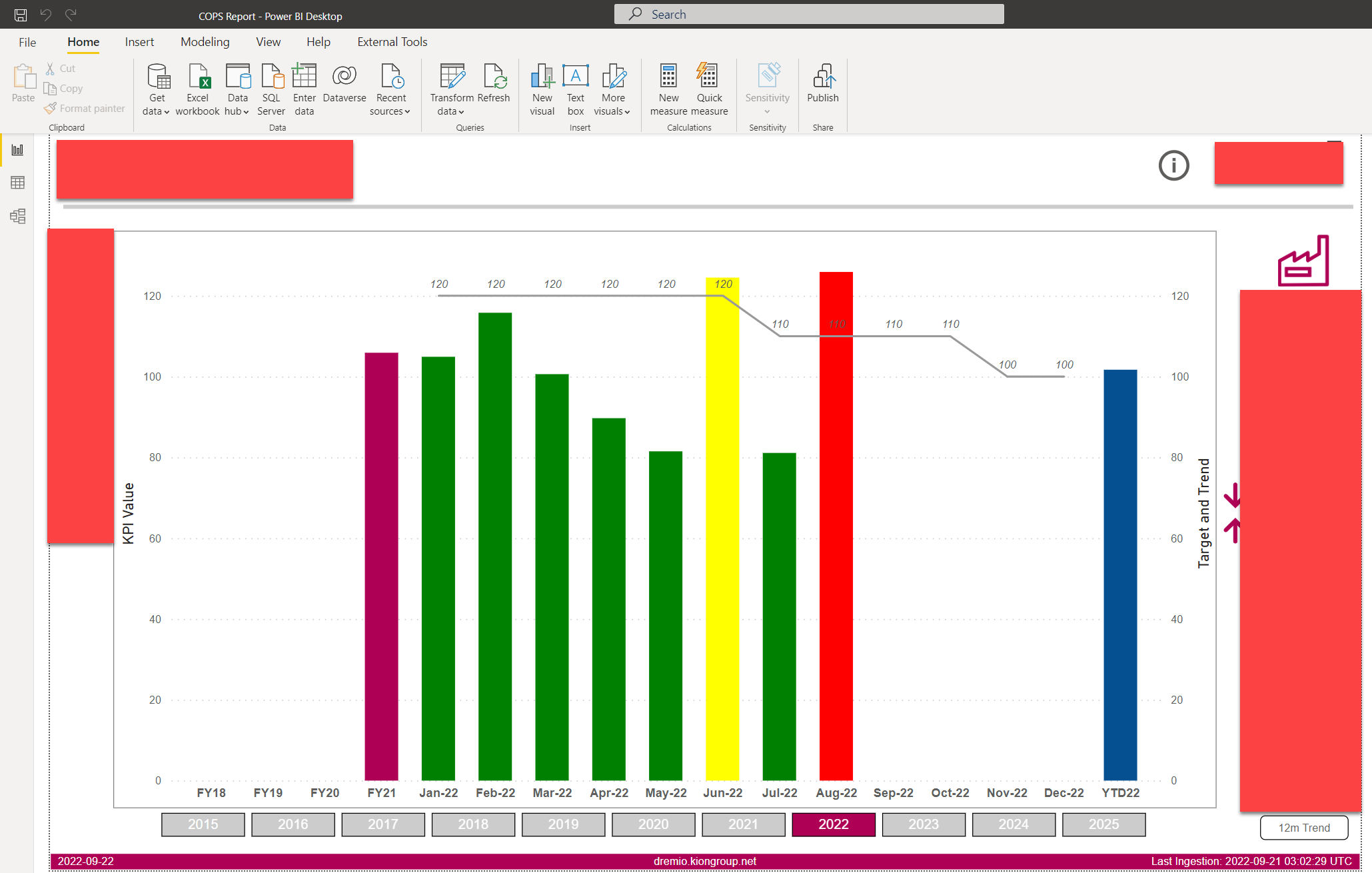Select the 2015 year button
The height and width of the screenshot is (873, 1372).
(203, 824)
